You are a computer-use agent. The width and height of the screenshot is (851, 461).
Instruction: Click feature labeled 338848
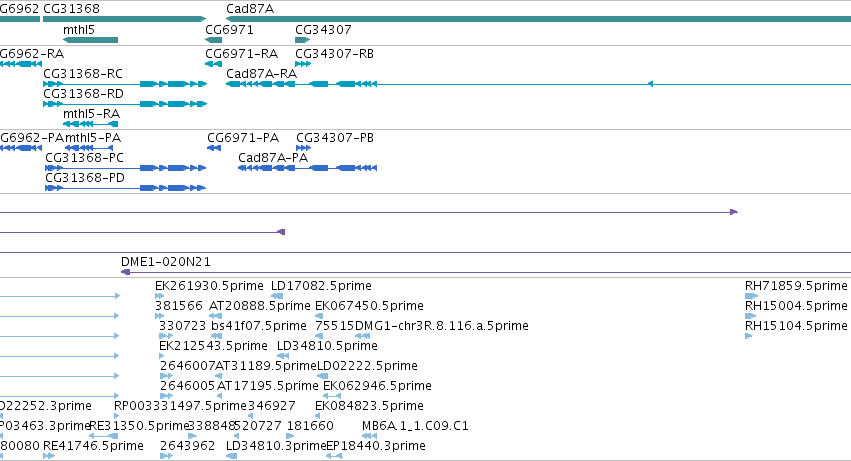(x=212, y=426)
